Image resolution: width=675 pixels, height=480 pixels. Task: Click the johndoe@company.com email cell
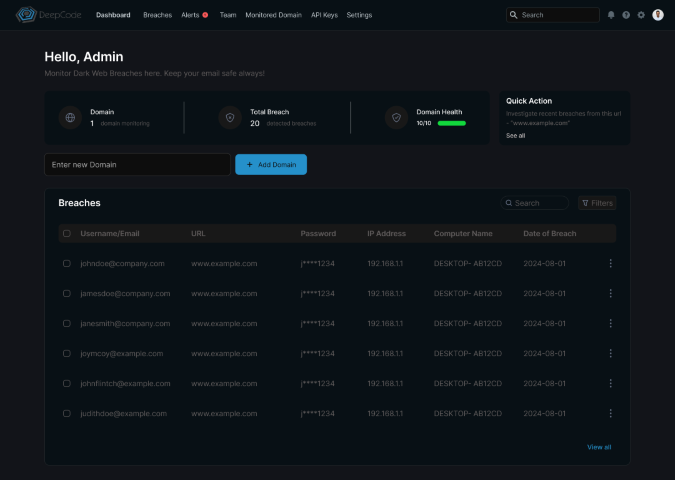tap(122, 263)
